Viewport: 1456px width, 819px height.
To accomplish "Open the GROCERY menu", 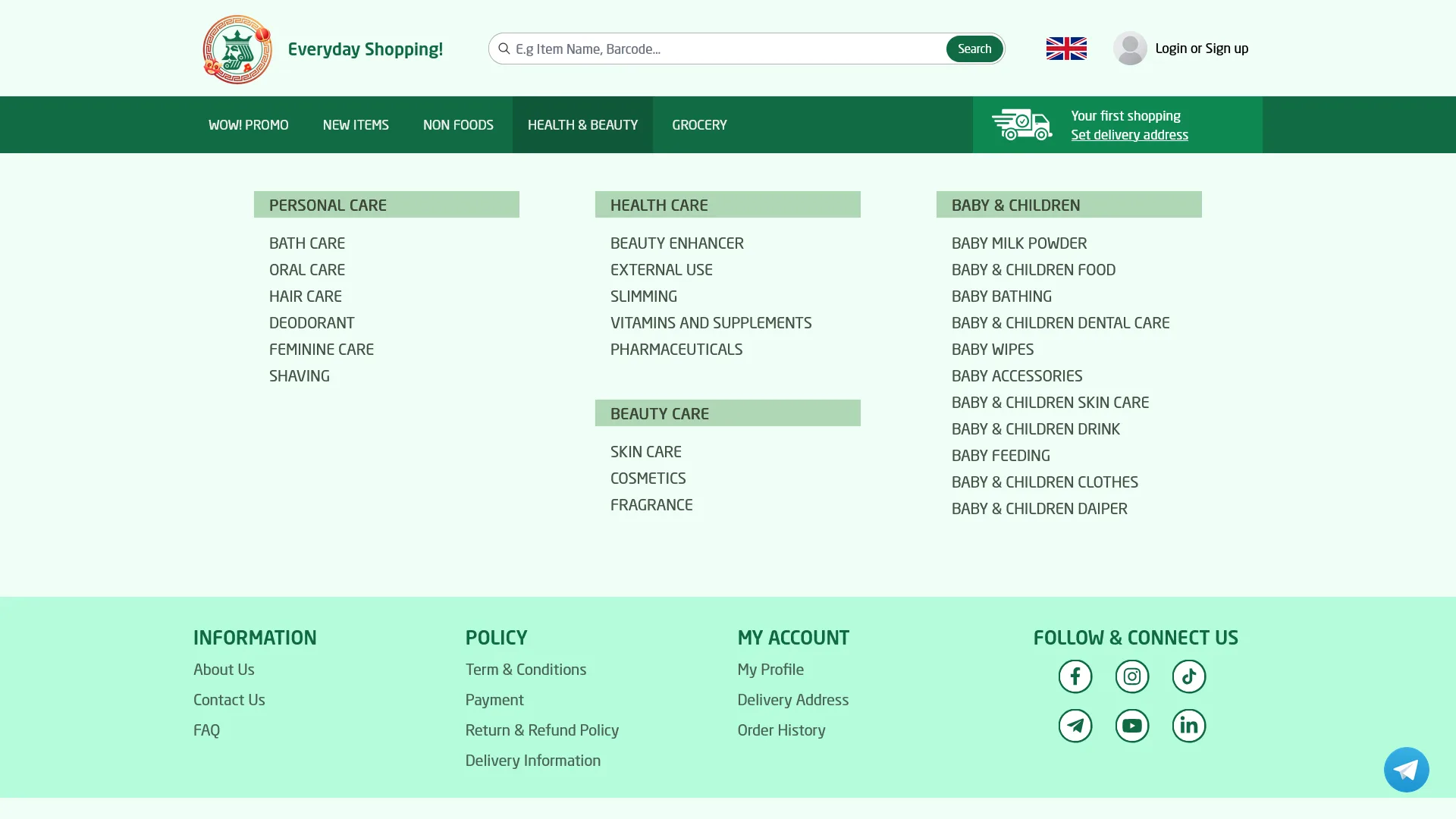I will tap(698, 124).
